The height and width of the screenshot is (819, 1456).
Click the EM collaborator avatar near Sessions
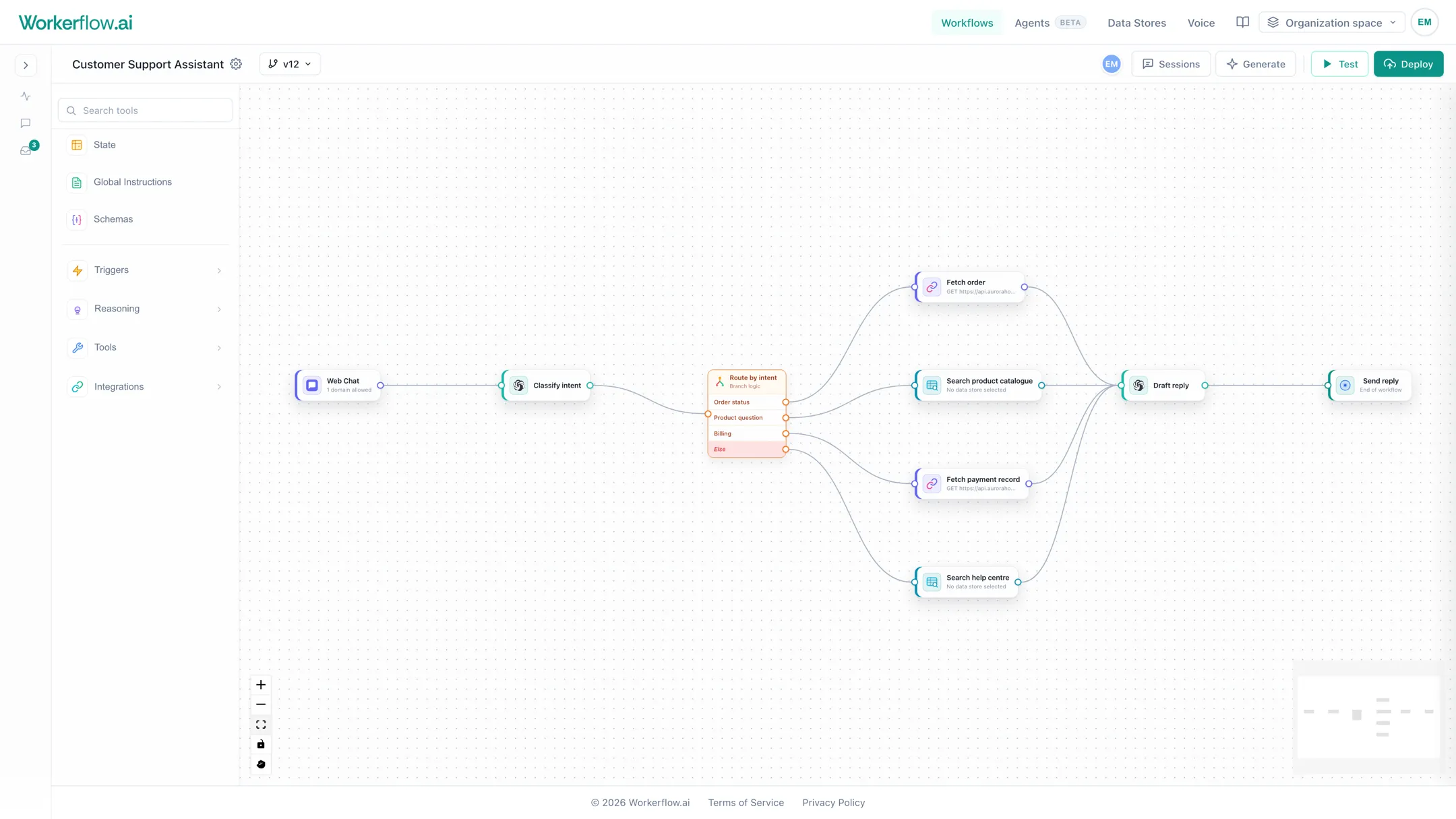pyautogui.click(x=1112, y=64)
